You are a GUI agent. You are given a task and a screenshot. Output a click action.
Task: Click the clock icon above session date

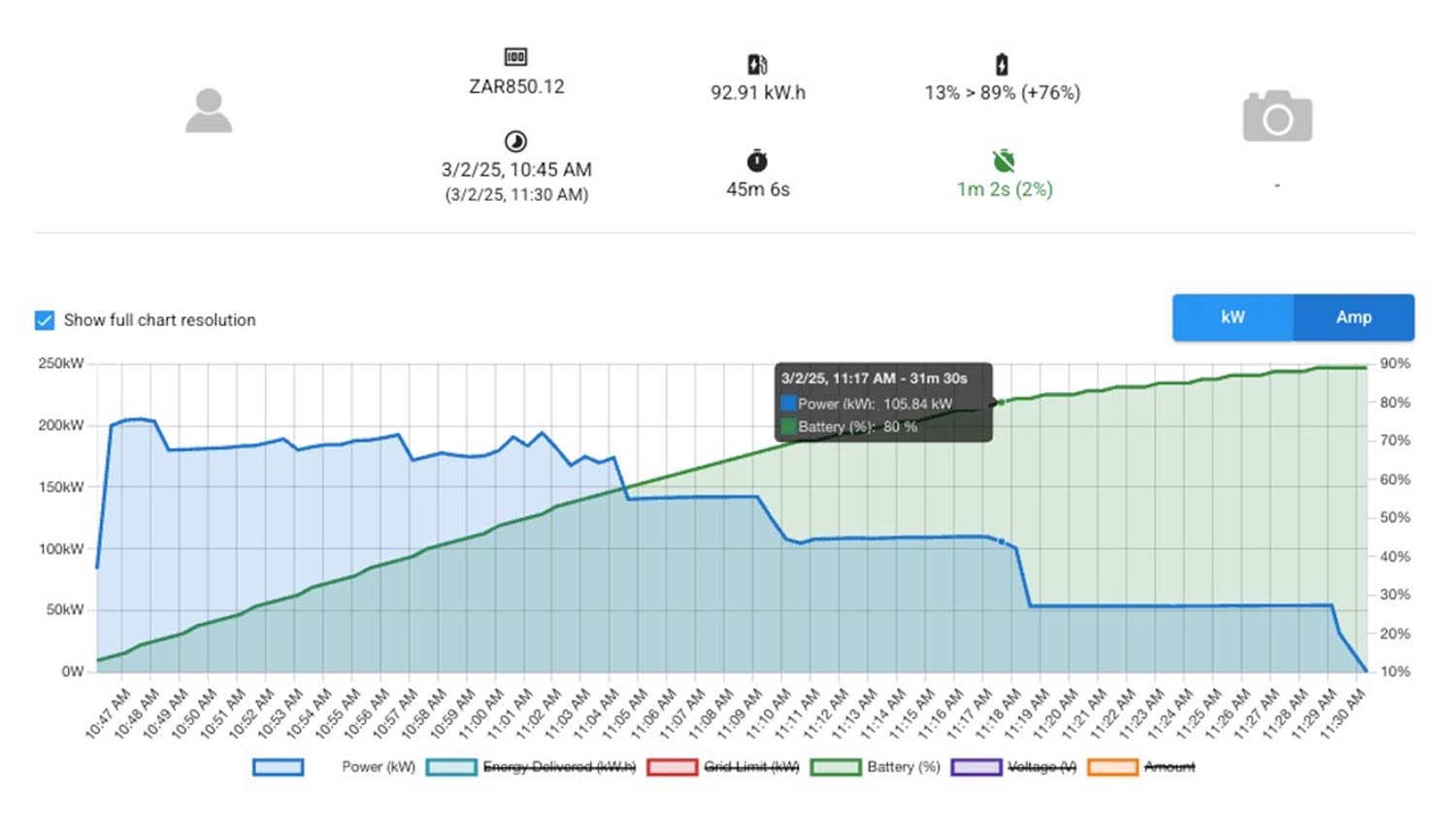515,141
